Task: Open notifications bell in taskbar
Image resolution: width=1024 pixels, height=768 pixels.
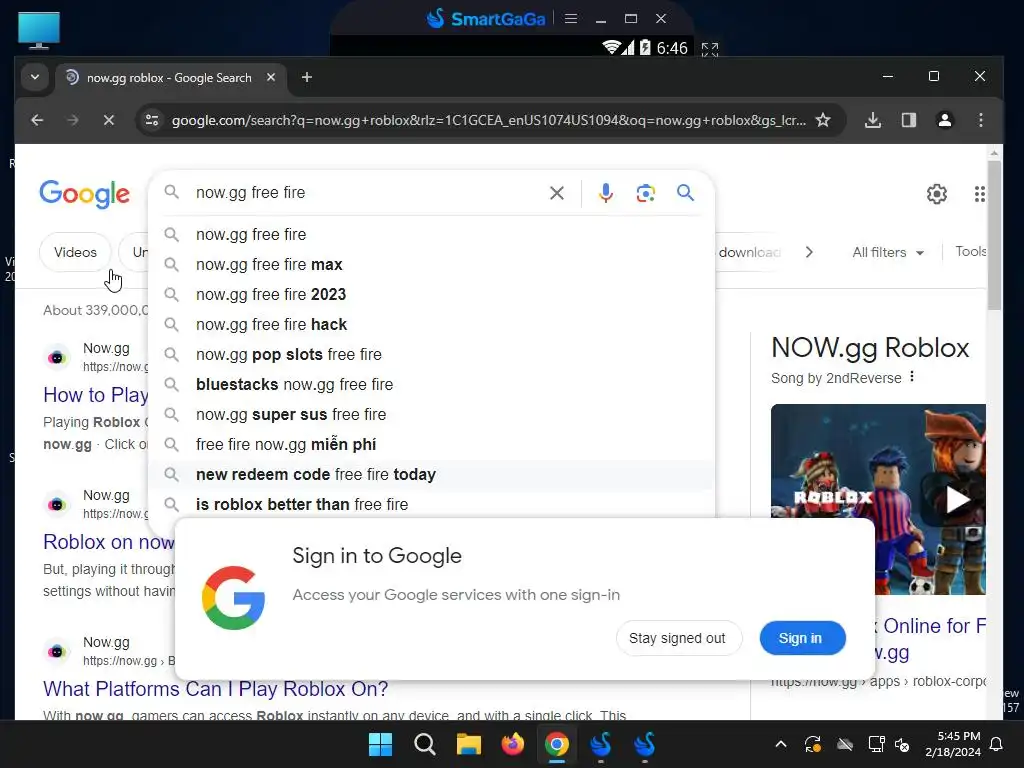Action: coord(997,744)
